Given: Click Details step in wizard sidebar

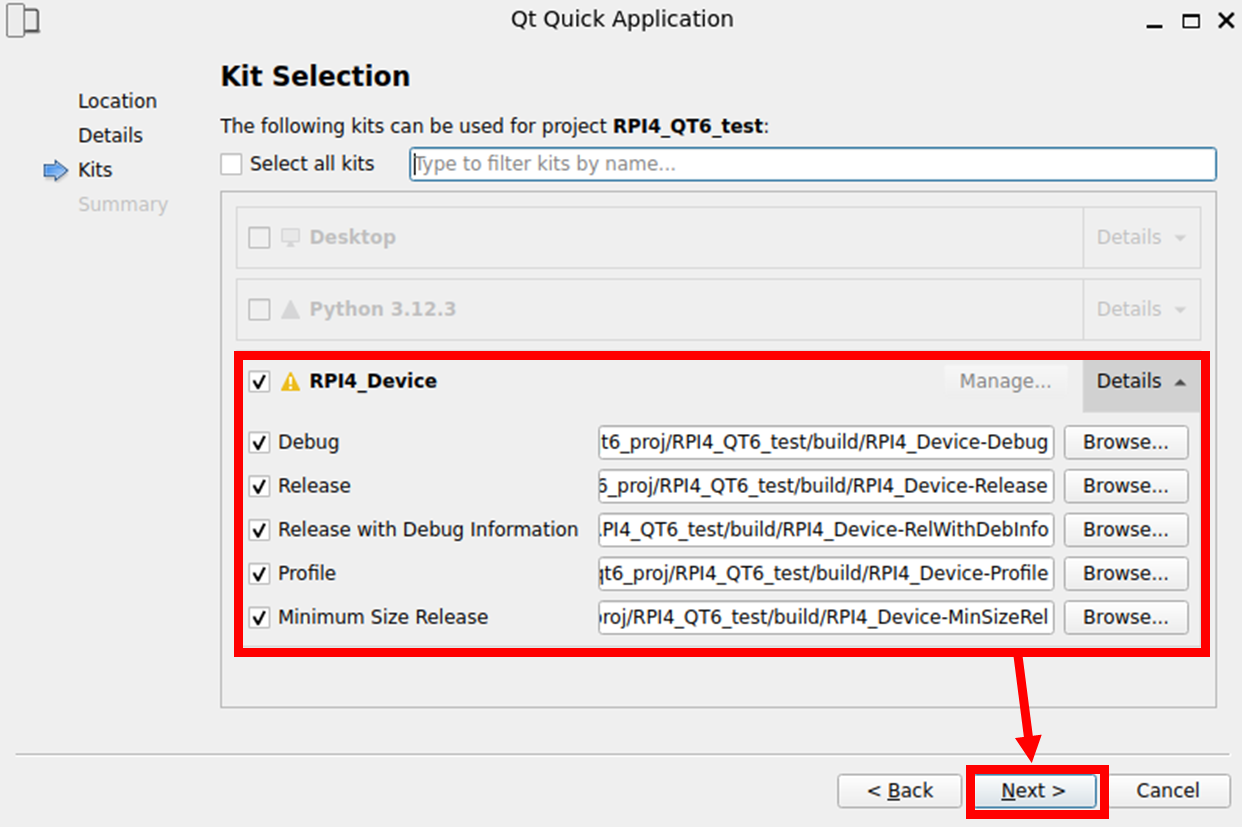Looking at the screenshot, I should [110, 135].
